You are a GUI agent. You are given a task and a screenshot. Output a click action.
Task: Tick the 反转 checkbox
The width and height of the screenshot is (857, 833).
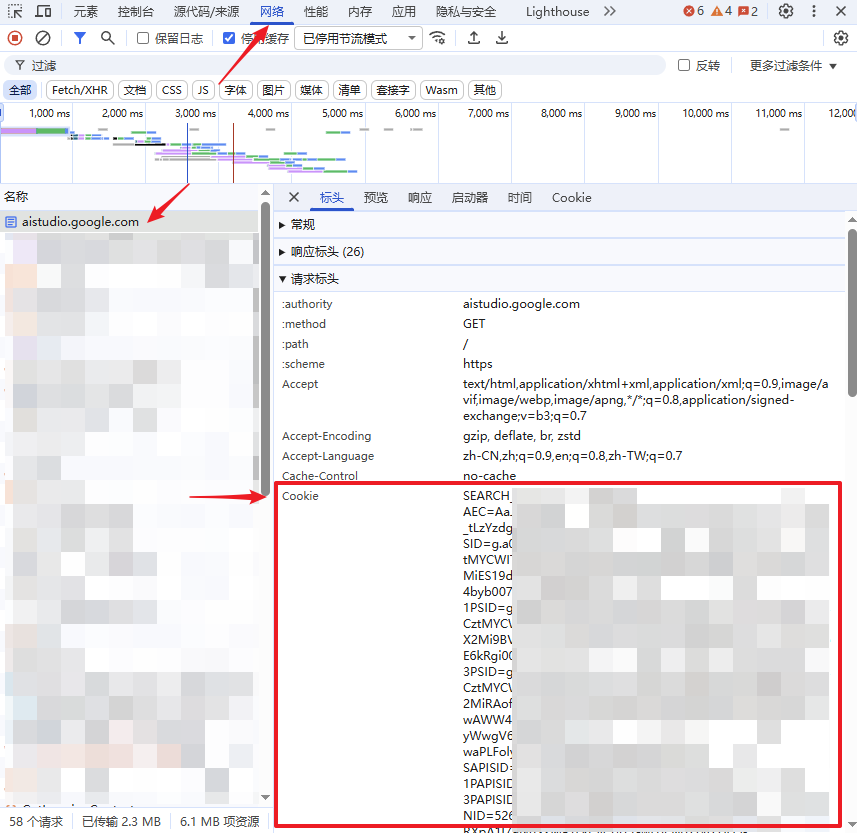684,65
